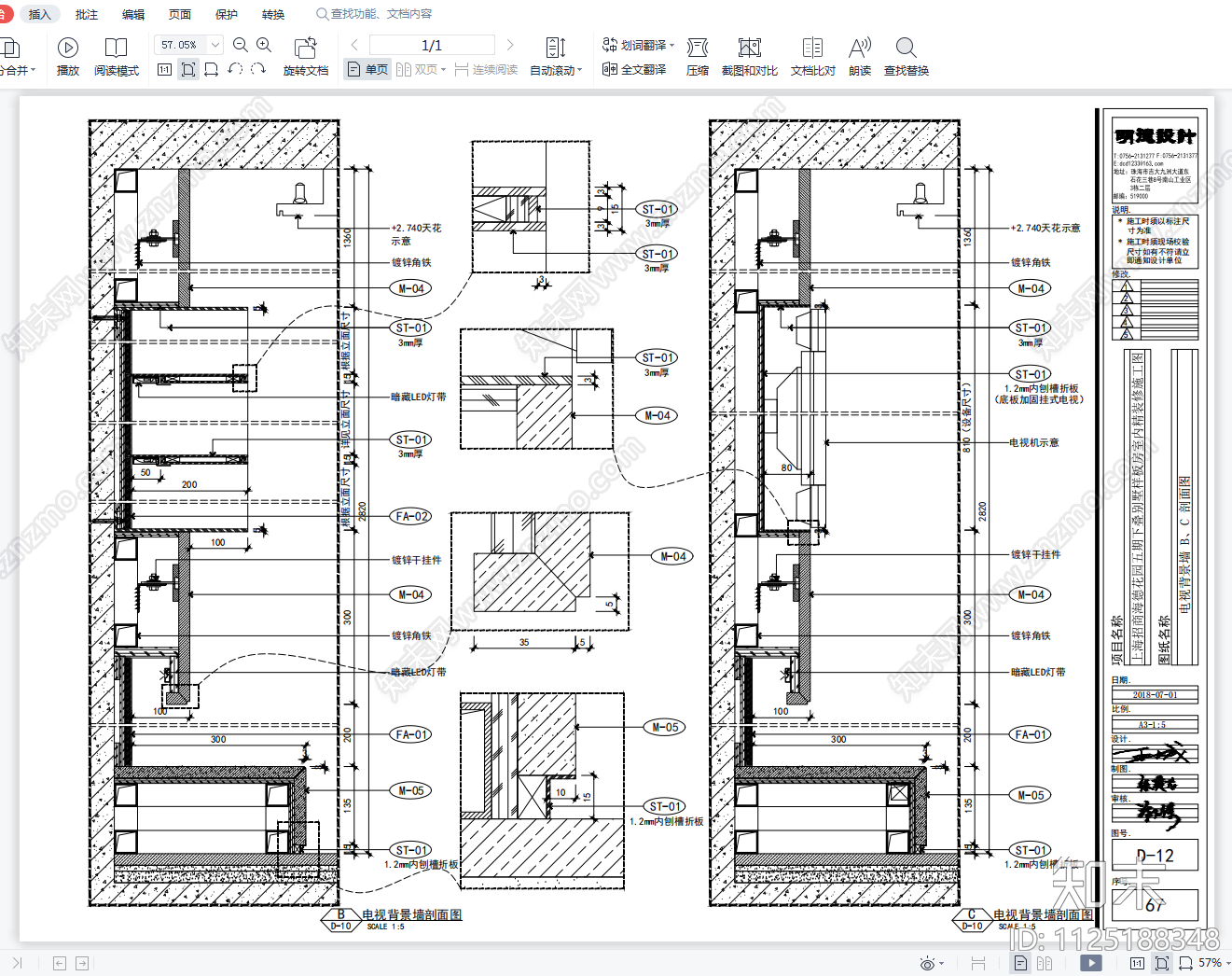Select fit width icon in toolbar
Viewport: 1232px width, 976px height.
coord(212,70)
